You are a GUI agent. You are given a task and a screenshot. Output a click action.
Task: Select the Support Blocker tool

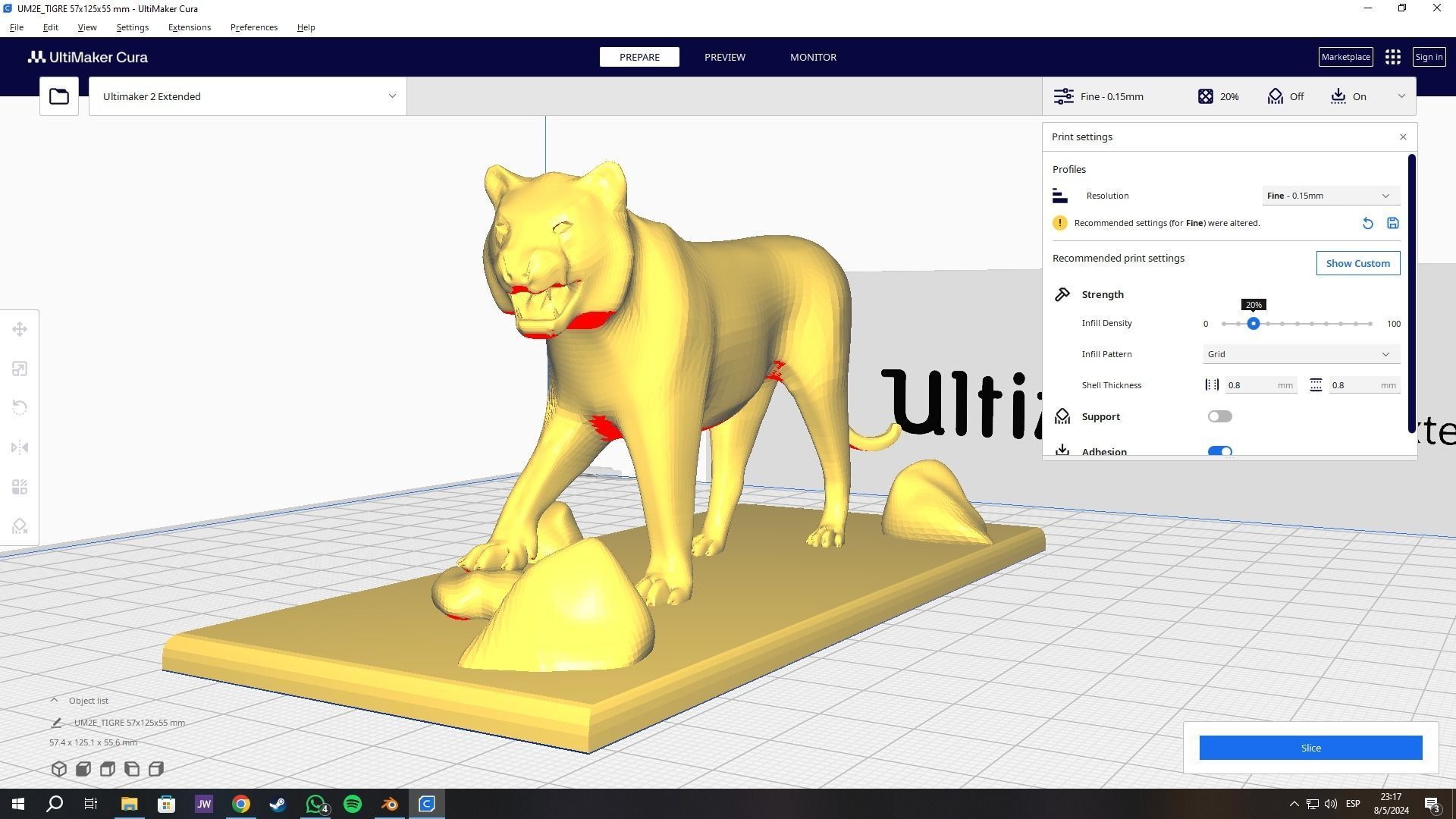point(20,526)
